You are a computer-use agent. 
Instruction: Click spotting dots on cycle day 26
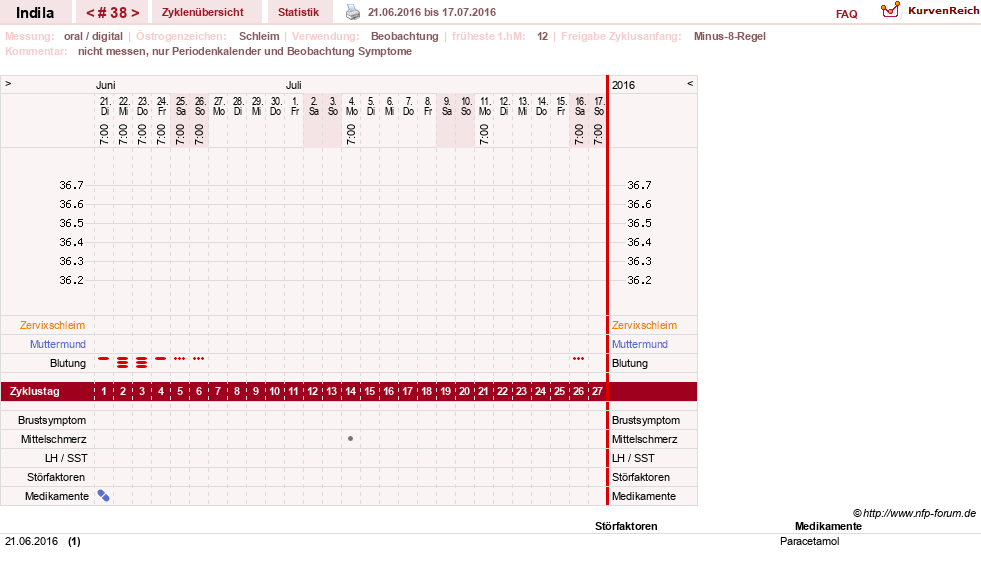(579, 359)
